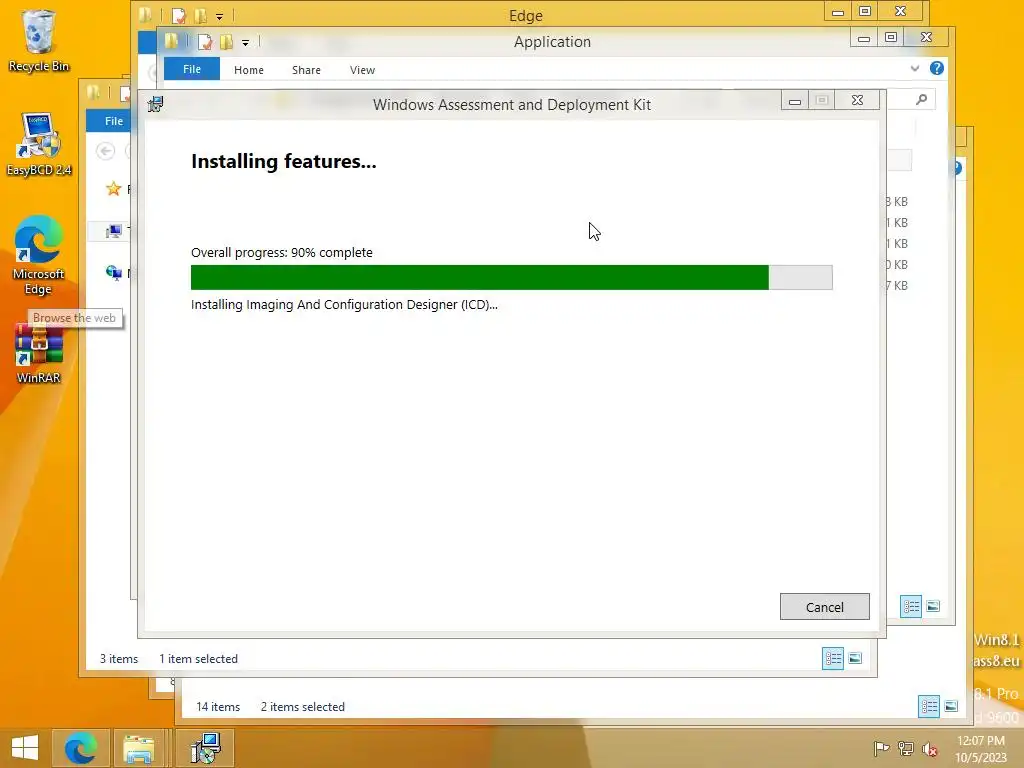Click Properties icon in Application window title bar

point(205,42)
